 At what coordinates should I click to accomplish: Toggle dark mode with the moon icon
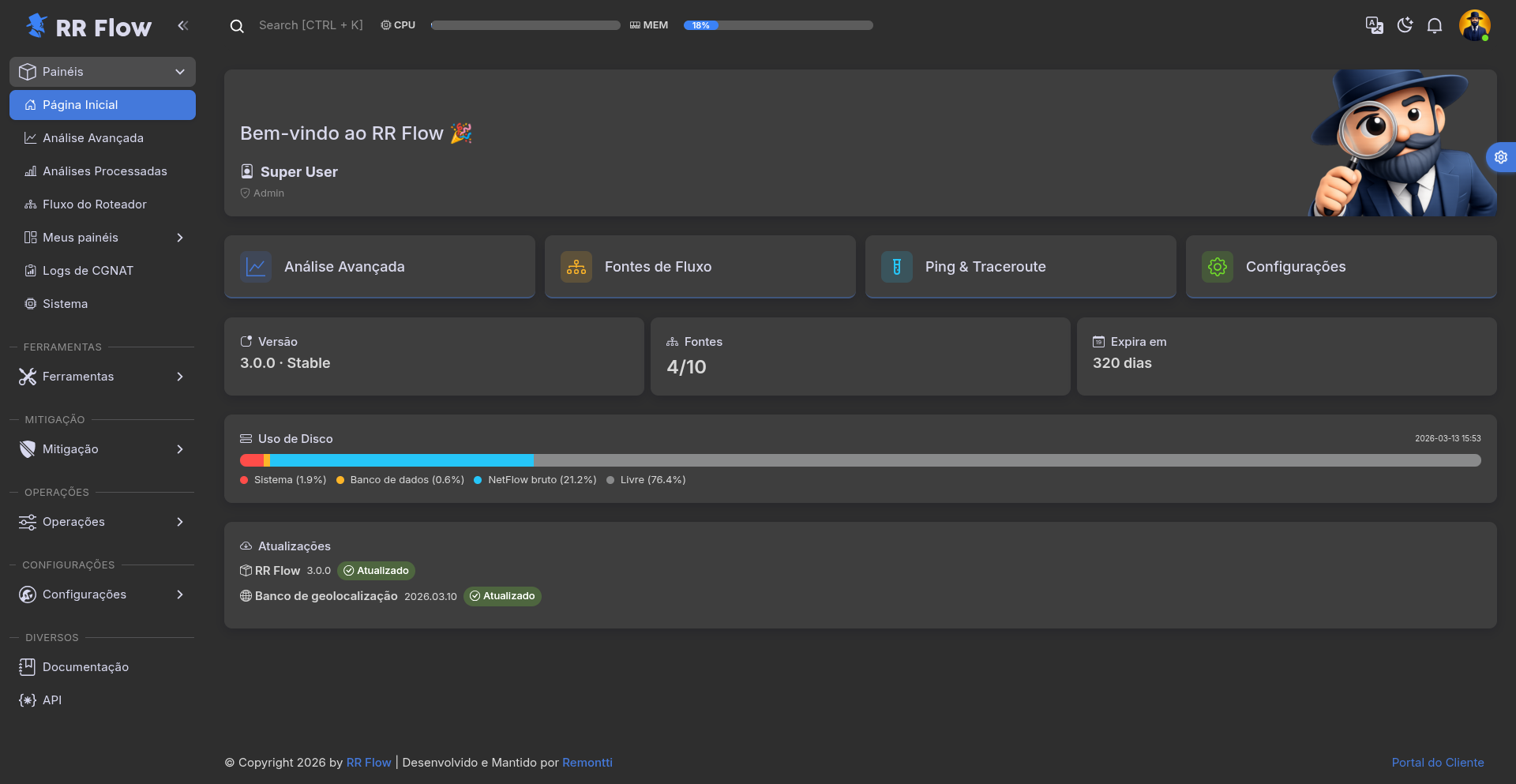[x=1405, y=25]
